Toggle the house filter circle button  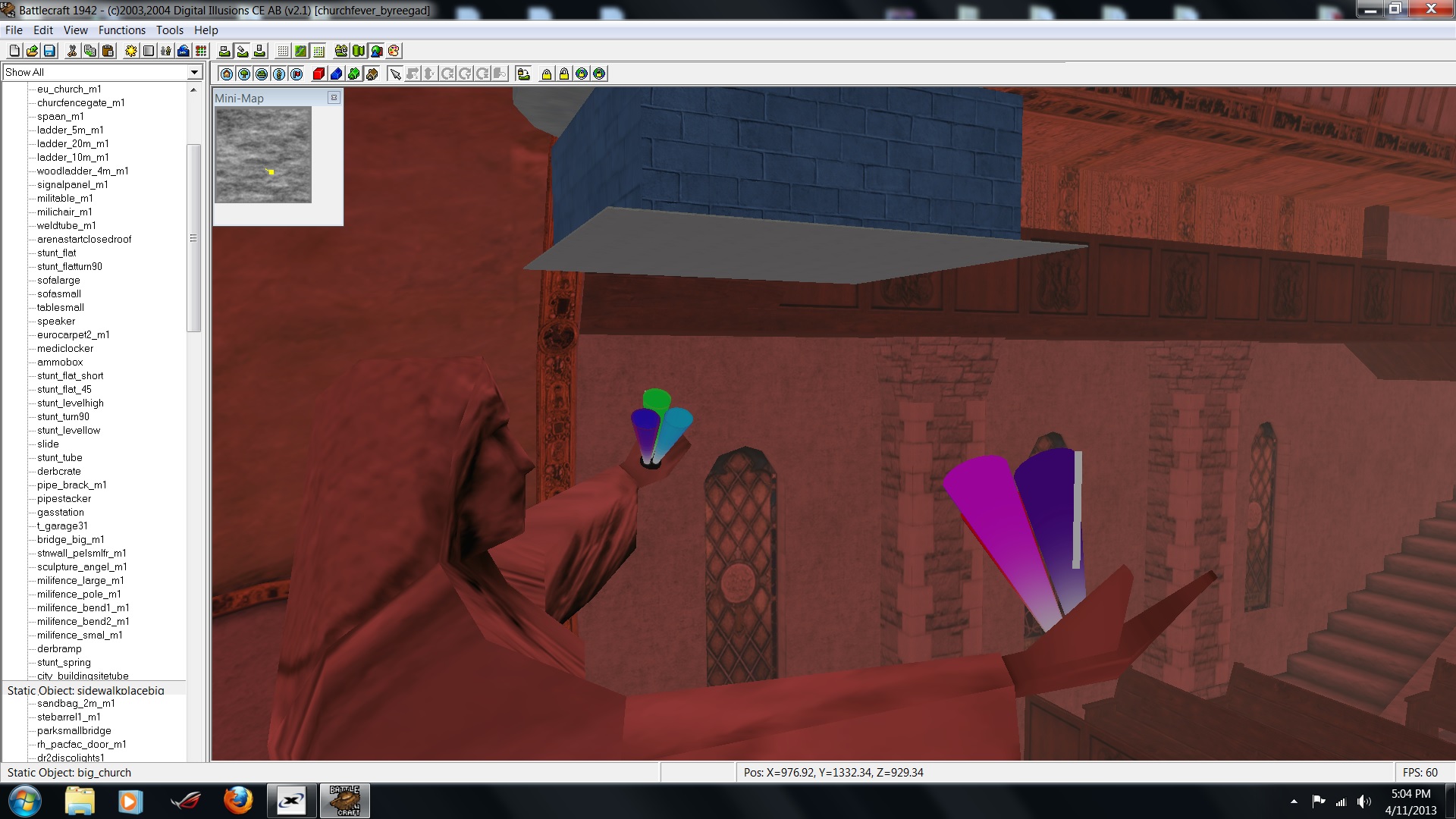point(227,74)
